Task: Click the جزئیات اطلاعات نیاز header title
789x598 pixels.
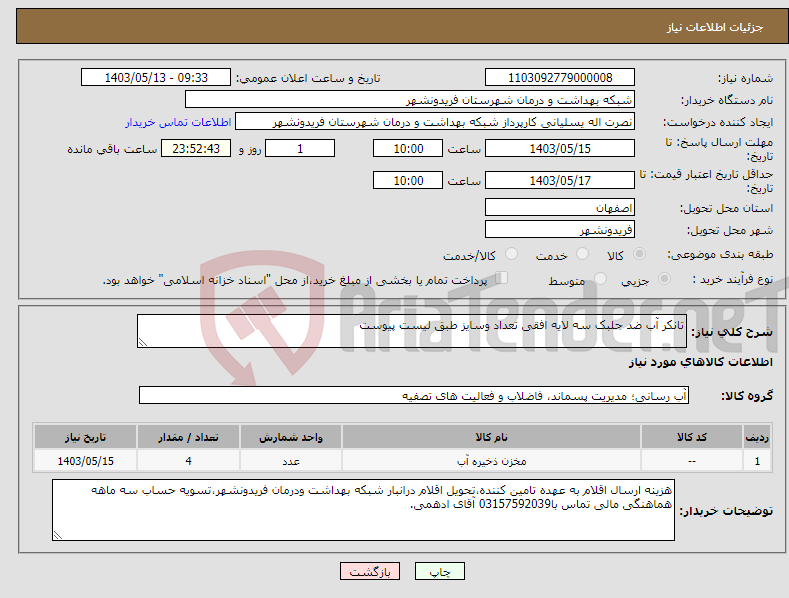Action: [x=715, y=27]
